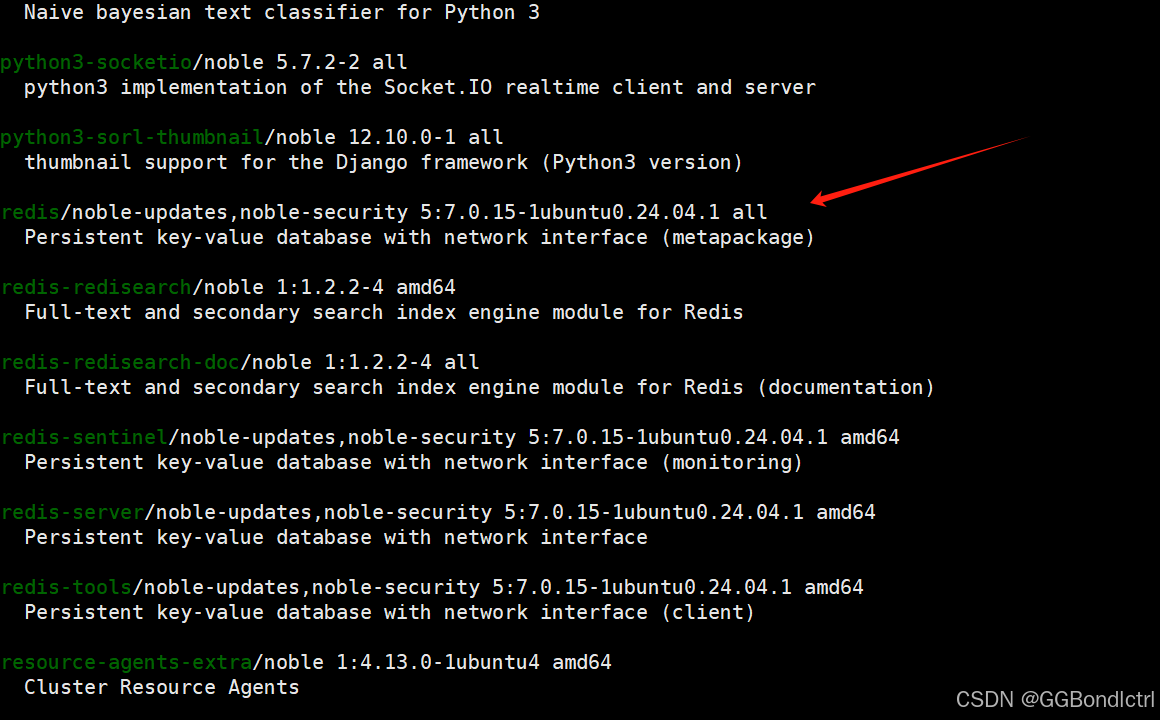
Task: Select the green package name "resource-agents-extra"
Action: tap(127, 662)
